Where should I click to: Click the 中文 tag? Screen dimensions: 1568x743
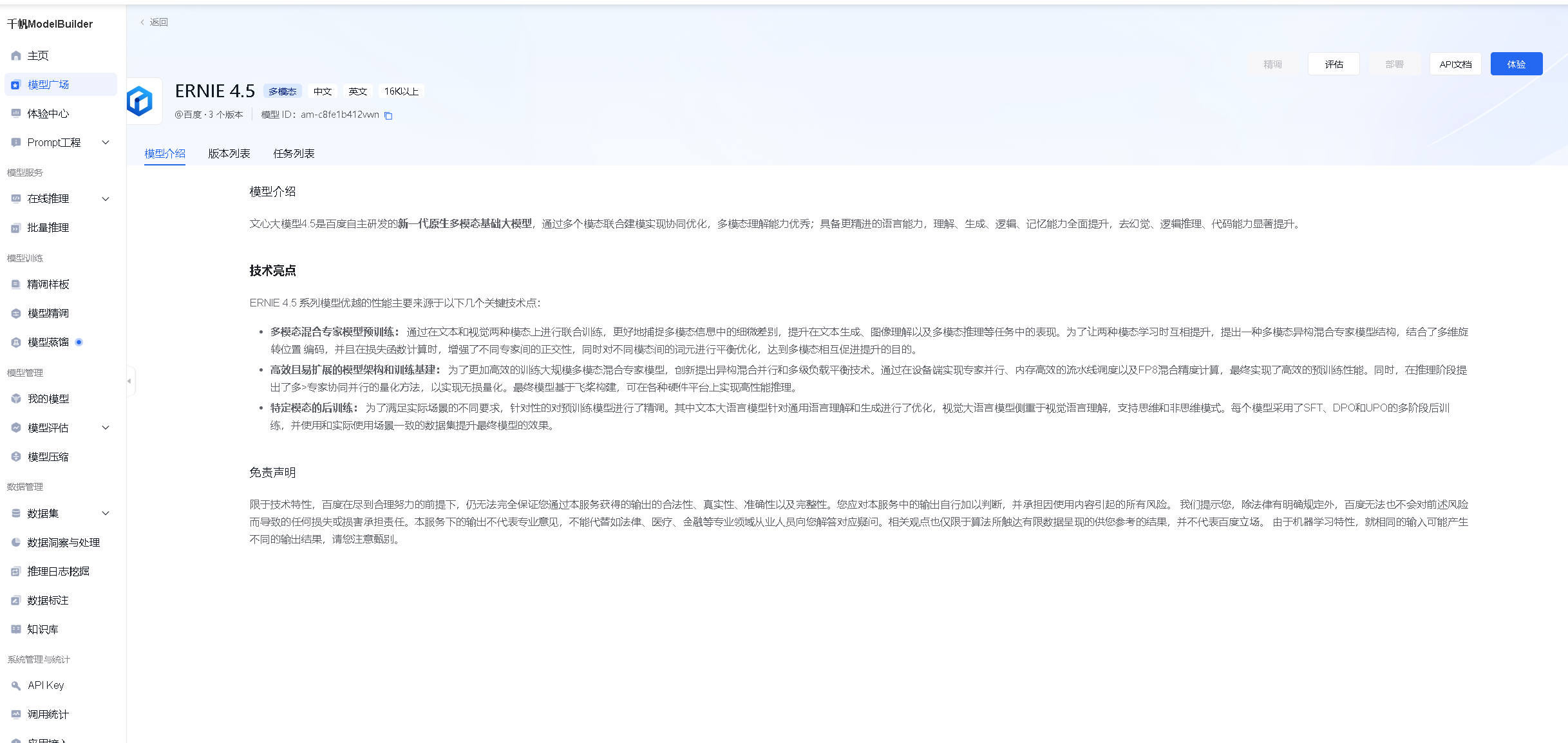(x=323, y=92)
